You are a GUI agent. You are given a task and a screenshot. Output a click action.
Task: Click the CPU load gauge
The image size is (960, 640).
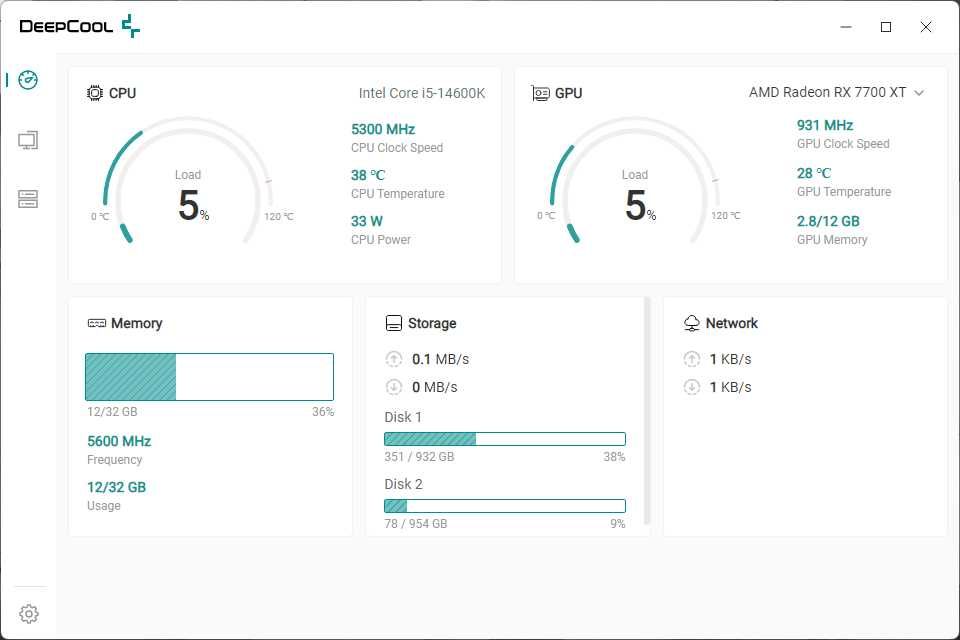pyautogui.click(x=188, y=181)
